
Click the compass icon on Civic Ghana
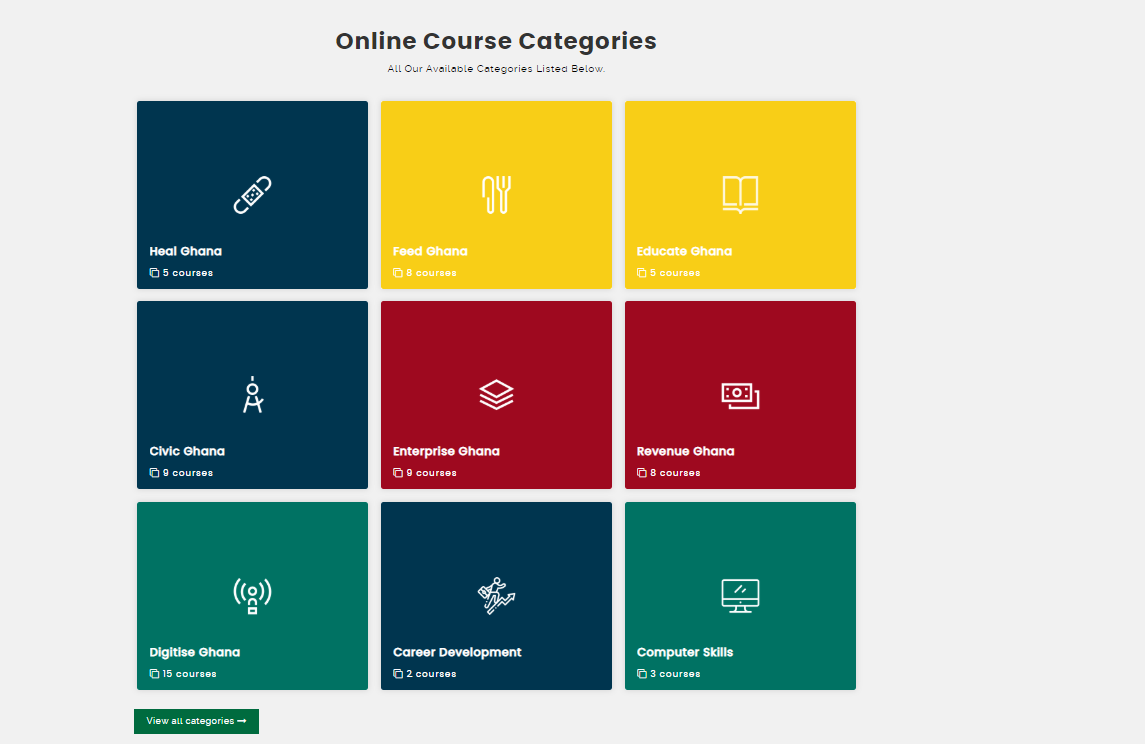click(x=252, y=395)
